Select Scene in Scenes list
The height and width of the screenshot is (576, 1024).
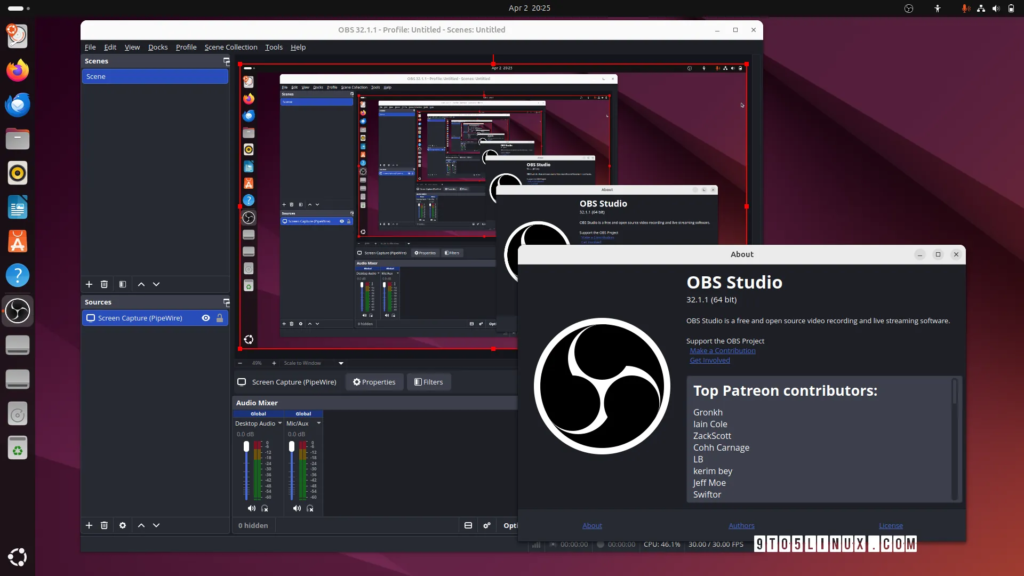tap(155, 76)
